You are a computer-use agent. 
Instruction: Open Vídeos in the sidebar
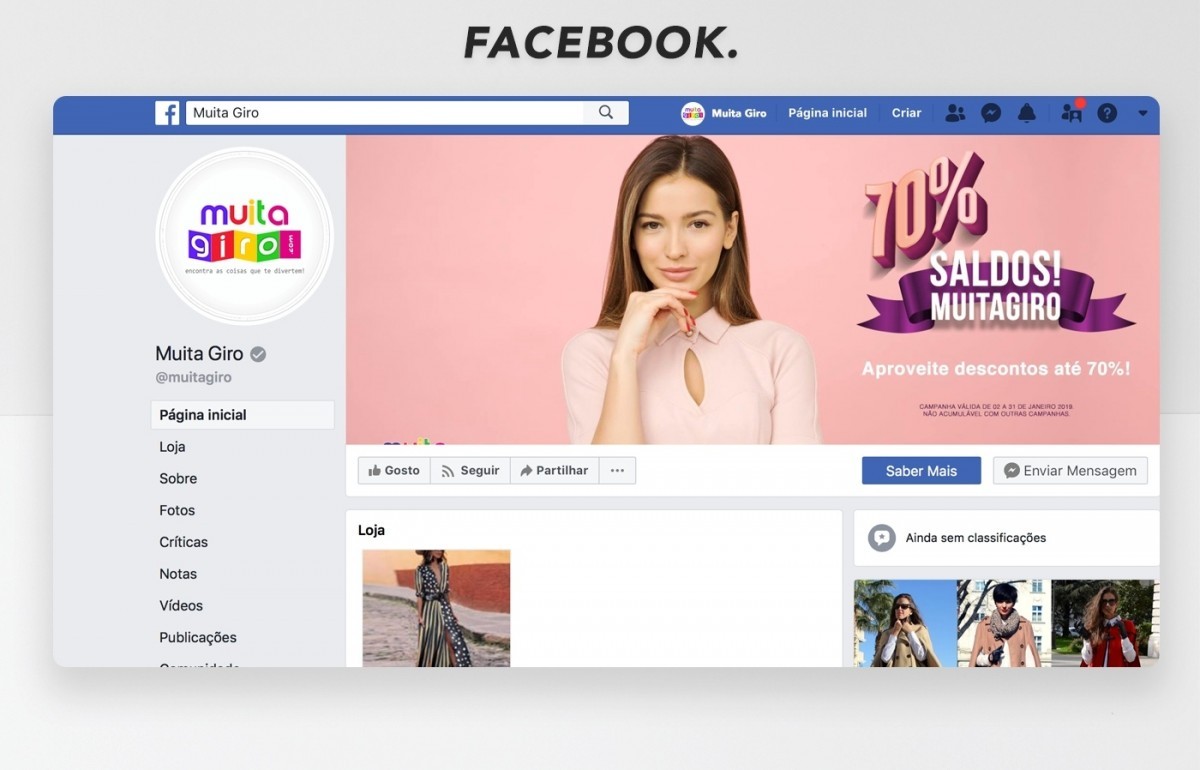coord(181,606)
